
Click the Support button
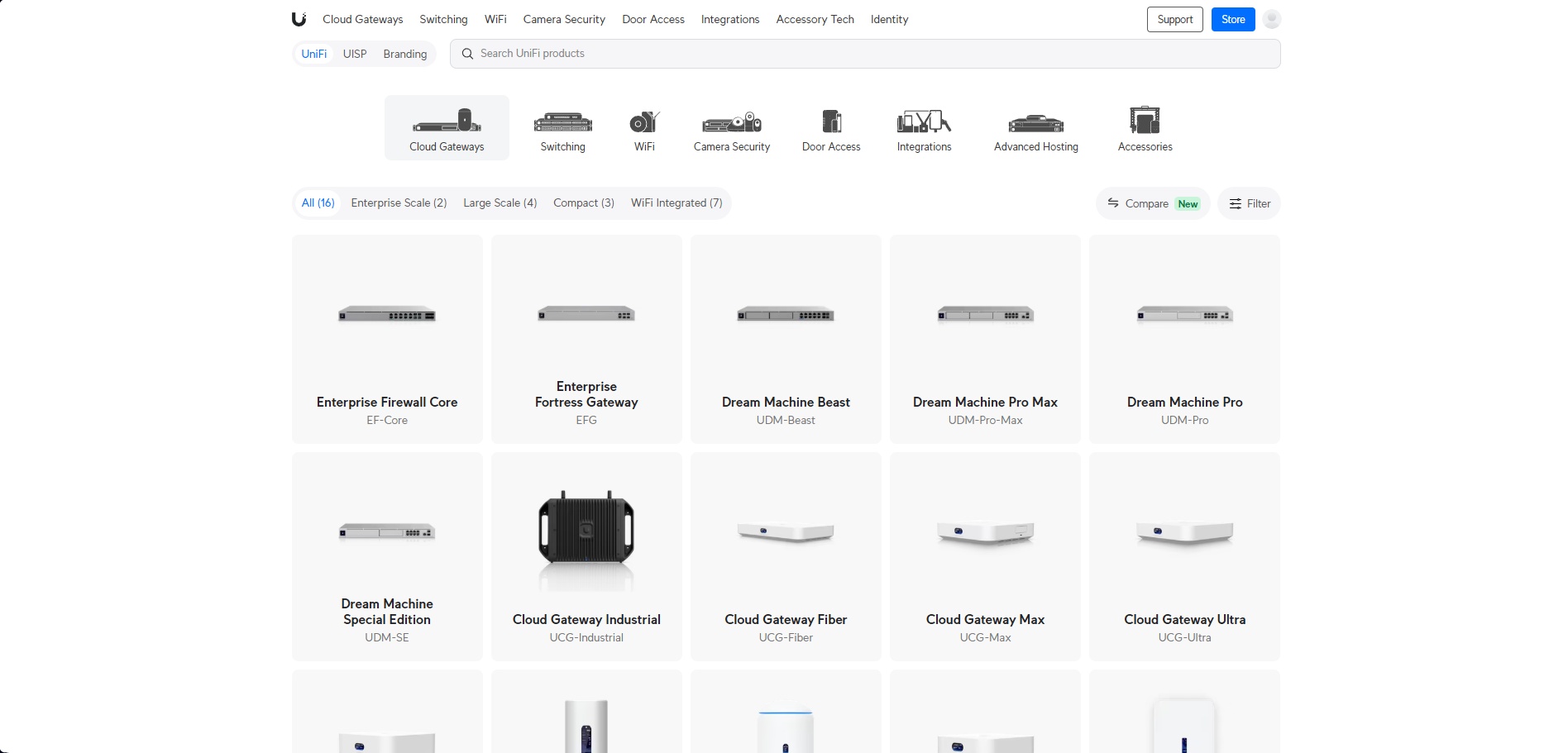(1175, 19)
